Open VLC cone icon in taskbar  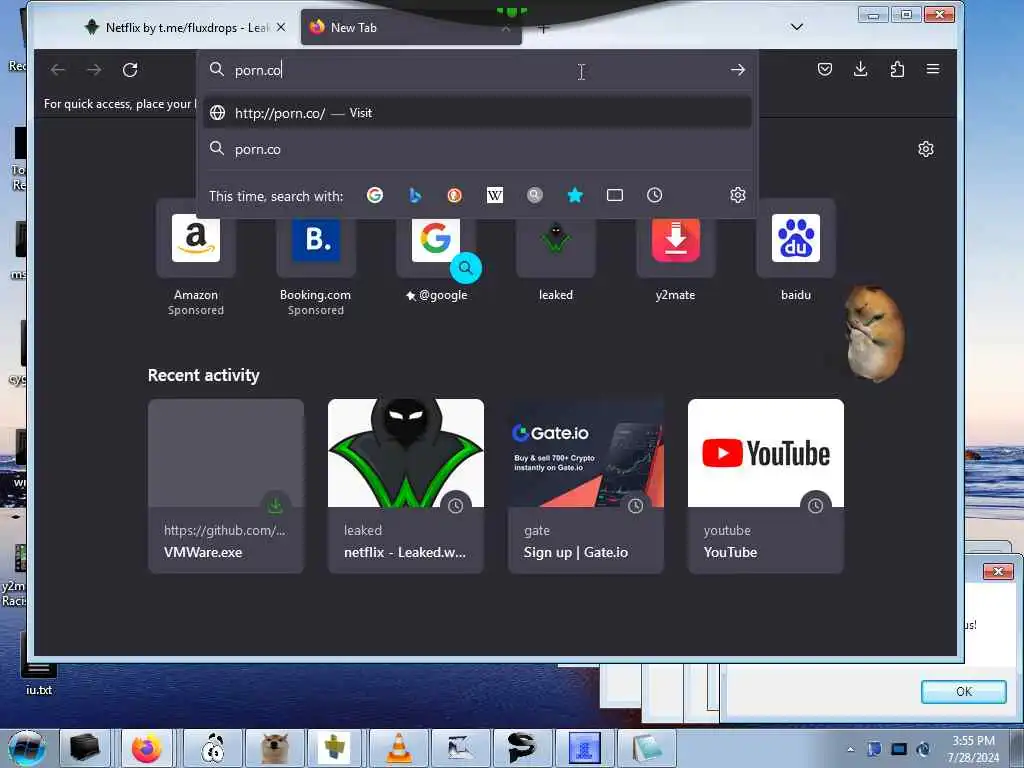[398, 748]
